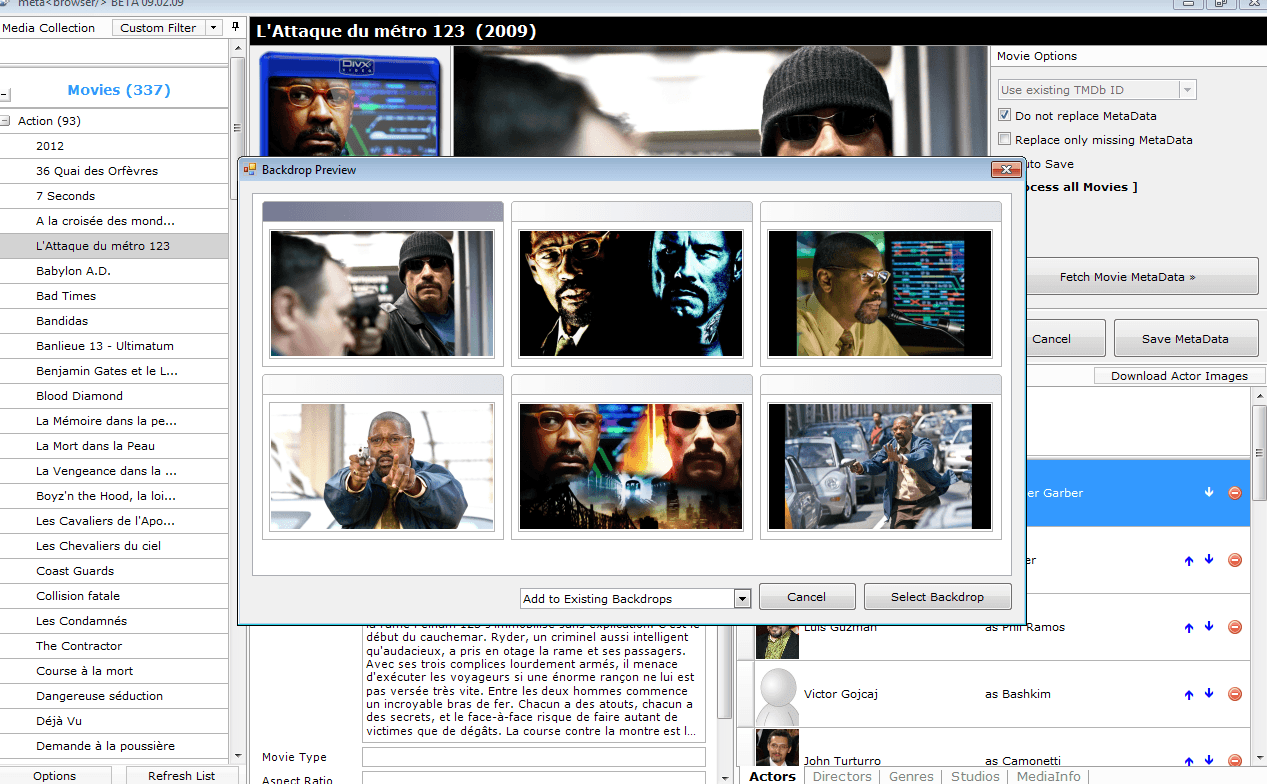
Task: Switch to the Actors tab
Action: coord(772,776)
